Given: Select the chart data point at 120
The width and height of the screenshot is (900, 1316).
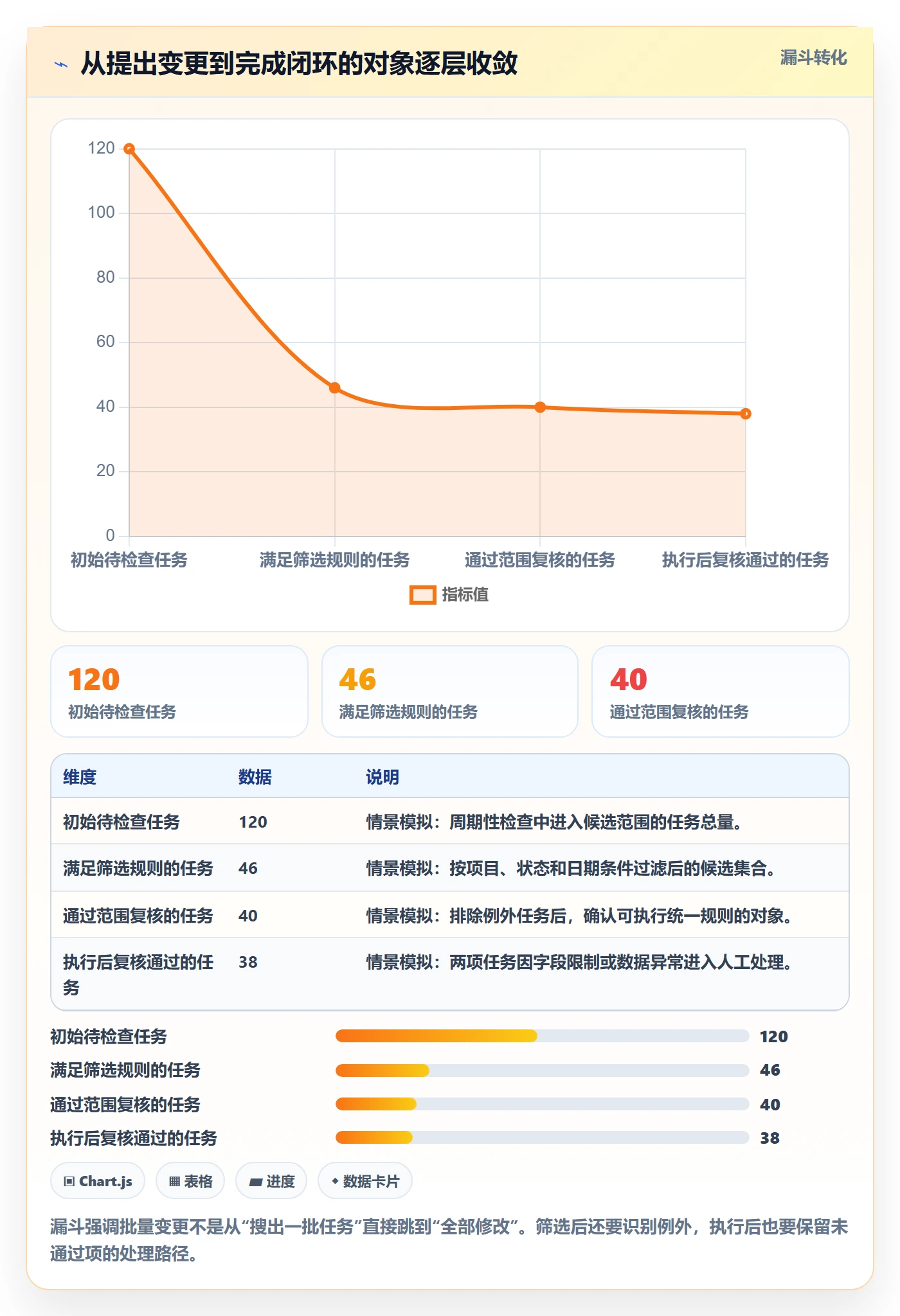Looking at the screenshot, I should [x=129, y=149].
